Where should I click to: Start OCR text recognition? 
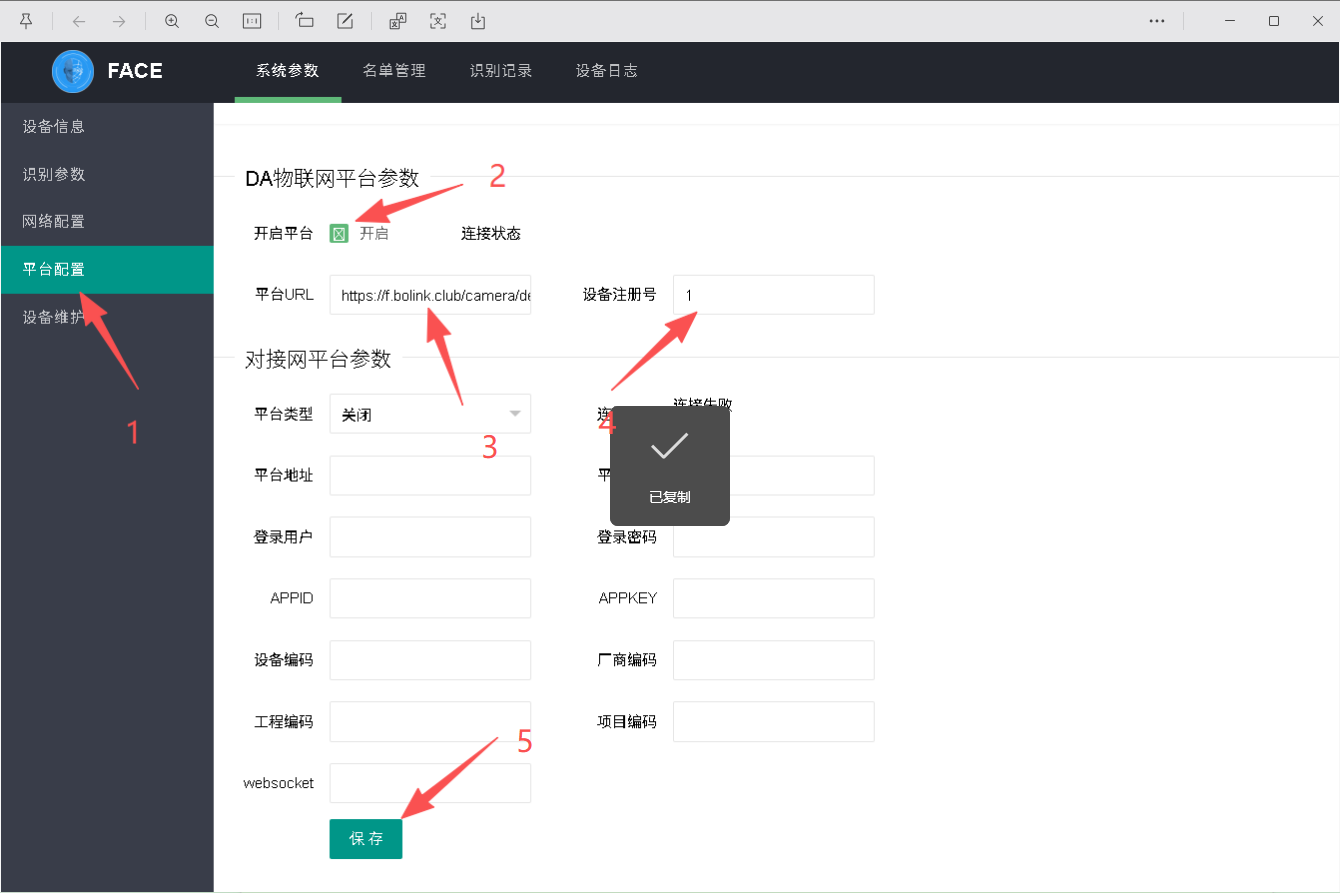tap(438, 21)
